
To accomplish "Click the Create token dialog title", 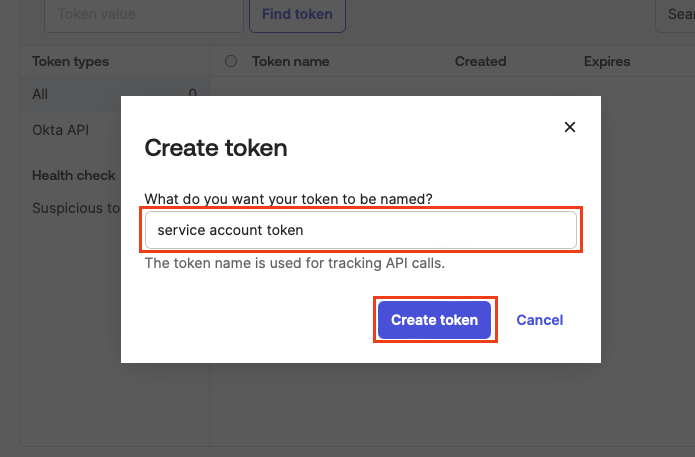I will (x=216, y=149).
